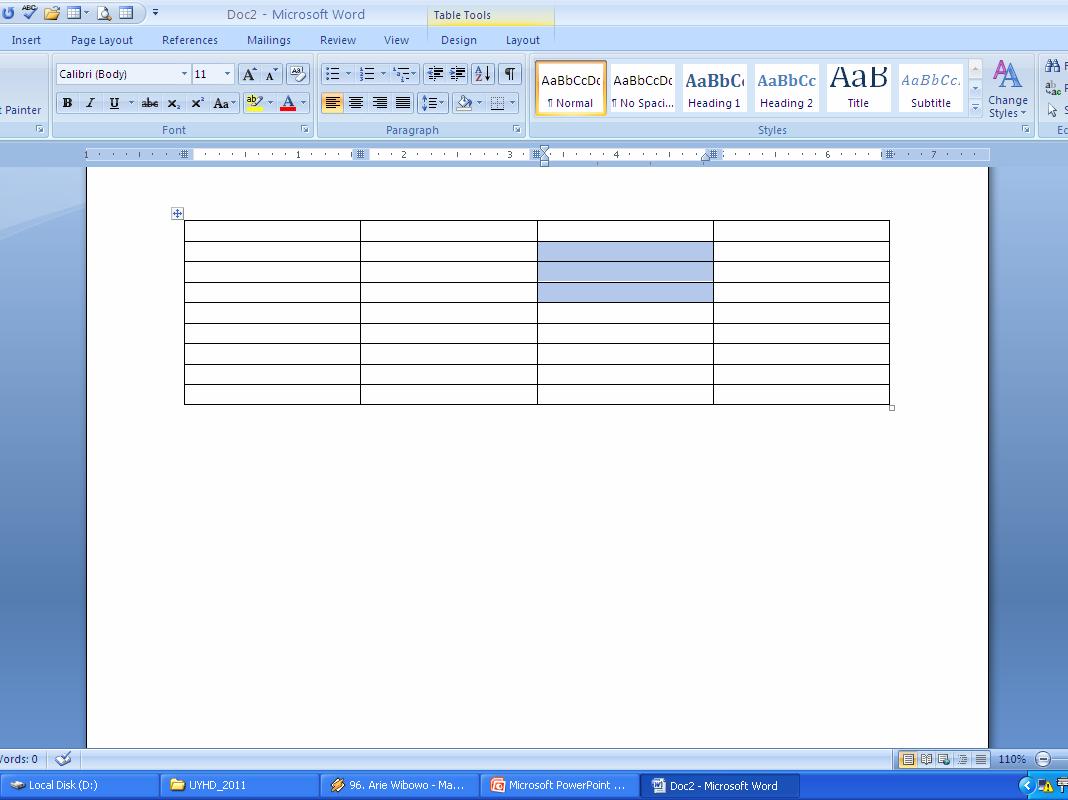Screen dimensions: 1068x800
Task: Apply the Heading 1 style
Action: (x=714, y=89)
